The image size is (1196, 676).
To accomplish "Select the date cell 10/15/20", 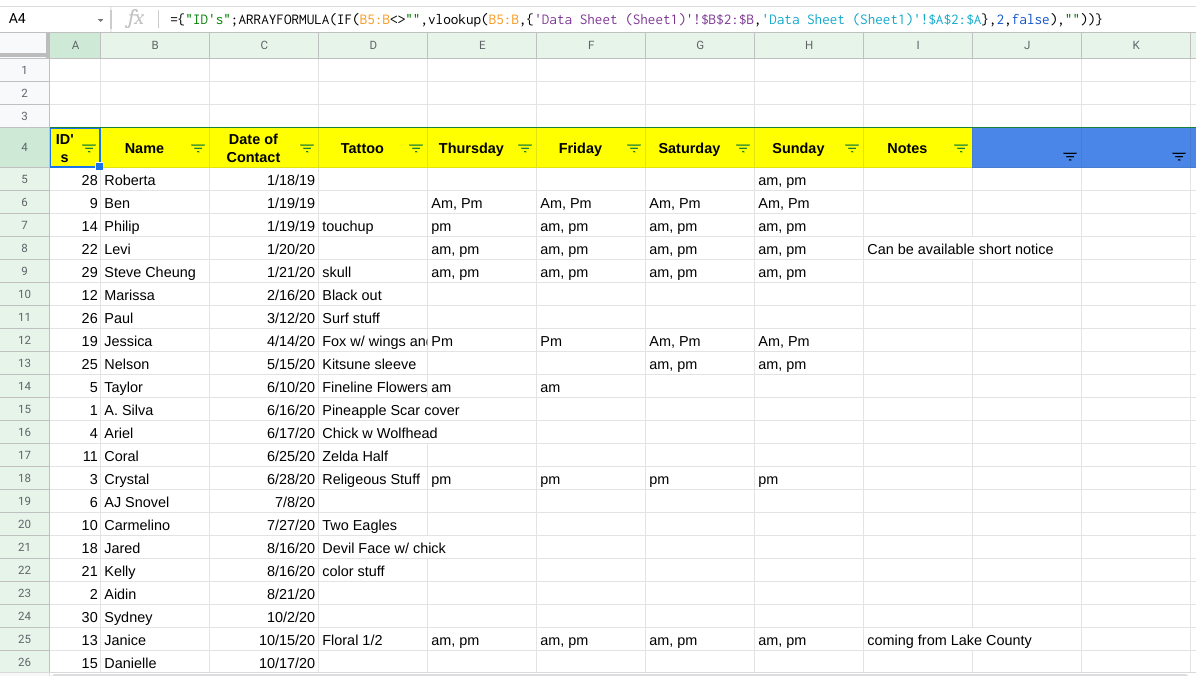I will (264, 640).
